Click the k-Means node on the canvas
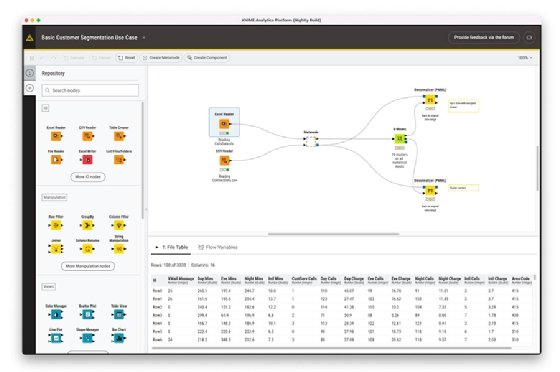The height and width of the screenshot is (372, 560). pos(400,139)
